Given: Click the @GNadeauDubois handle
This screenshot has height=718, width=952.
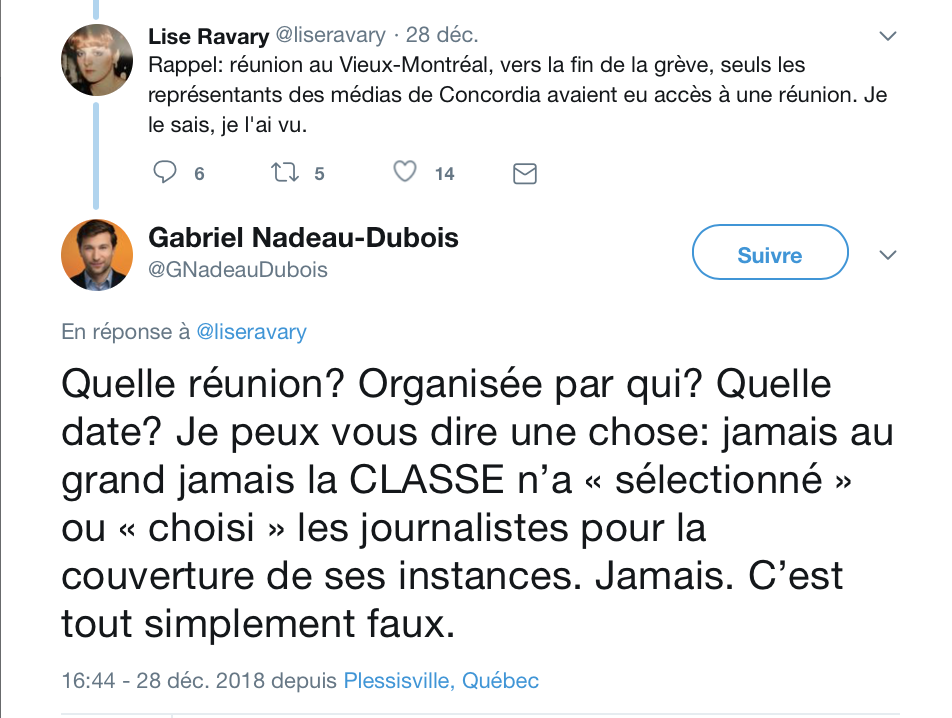Looking at the screenshot, I should click(x=237, y=269).
